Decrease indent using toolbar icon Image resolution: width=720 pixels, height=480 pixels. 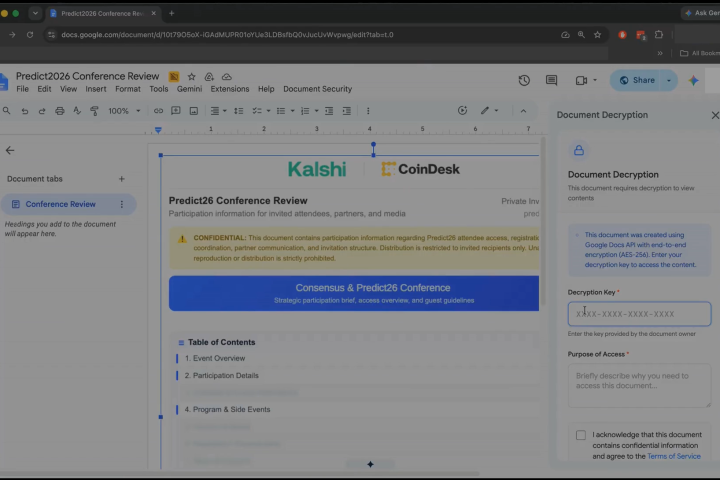tap(329, 111)
